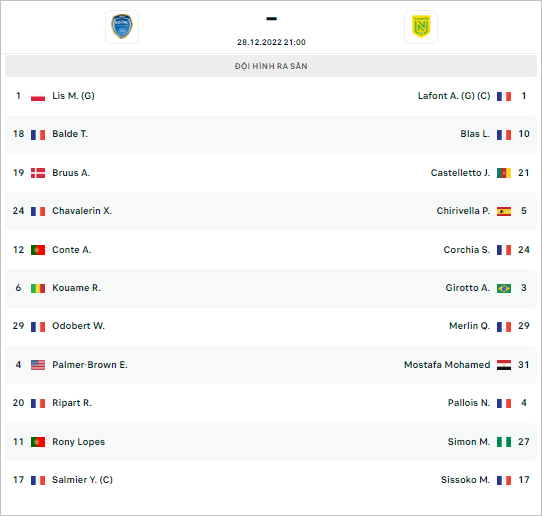Click Poland flag next to Lis M.
The image size is (542, 516).
38,97
